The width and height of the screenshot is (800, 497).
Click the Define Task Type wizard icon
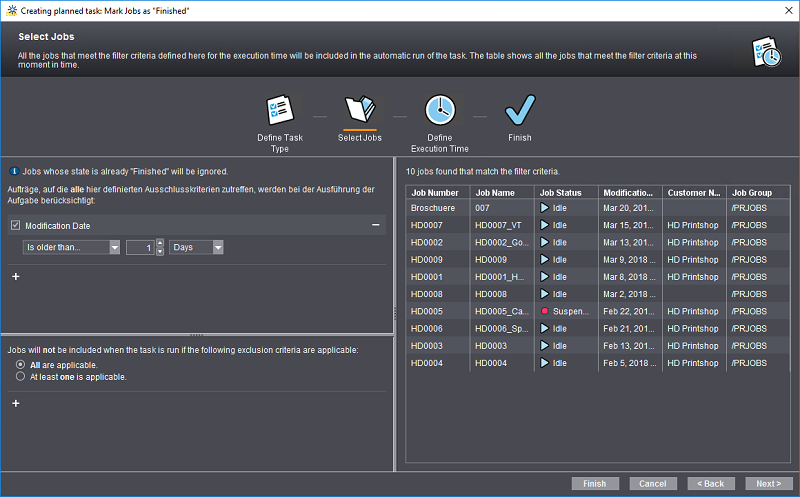click(279, 109)
